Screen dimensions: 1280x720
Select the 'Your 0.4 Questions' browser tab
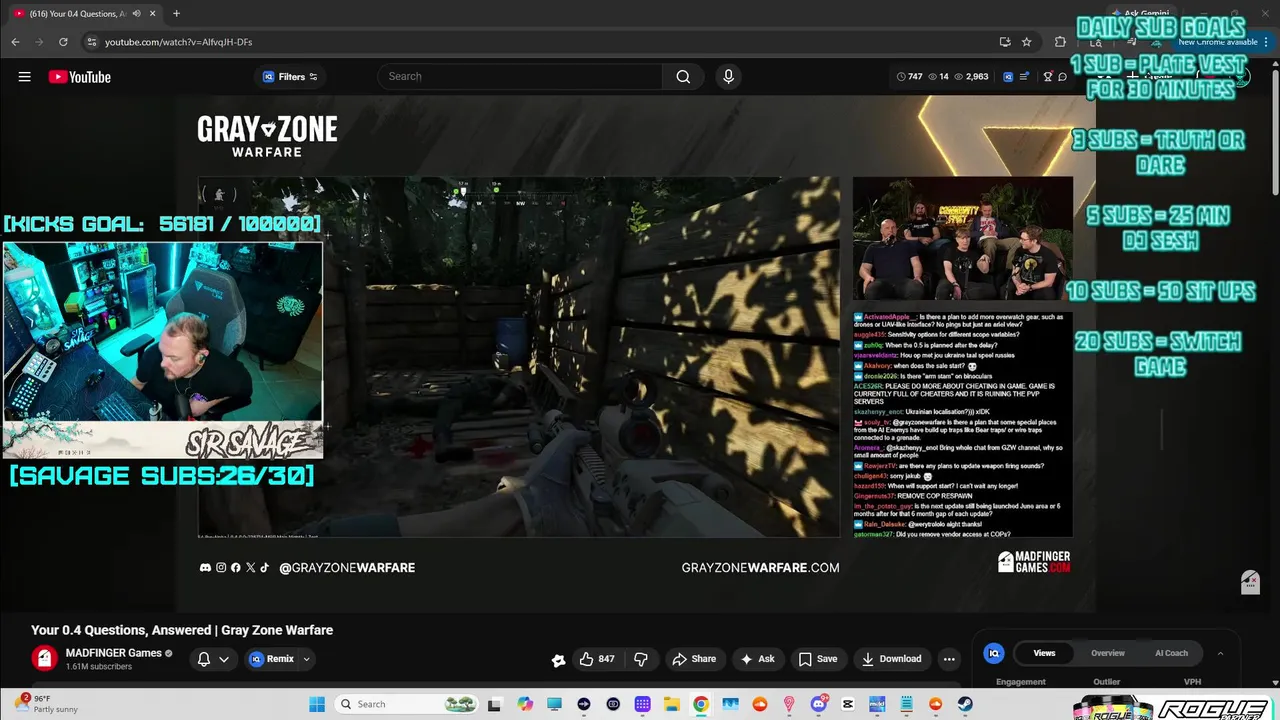[x=78, y=13]
